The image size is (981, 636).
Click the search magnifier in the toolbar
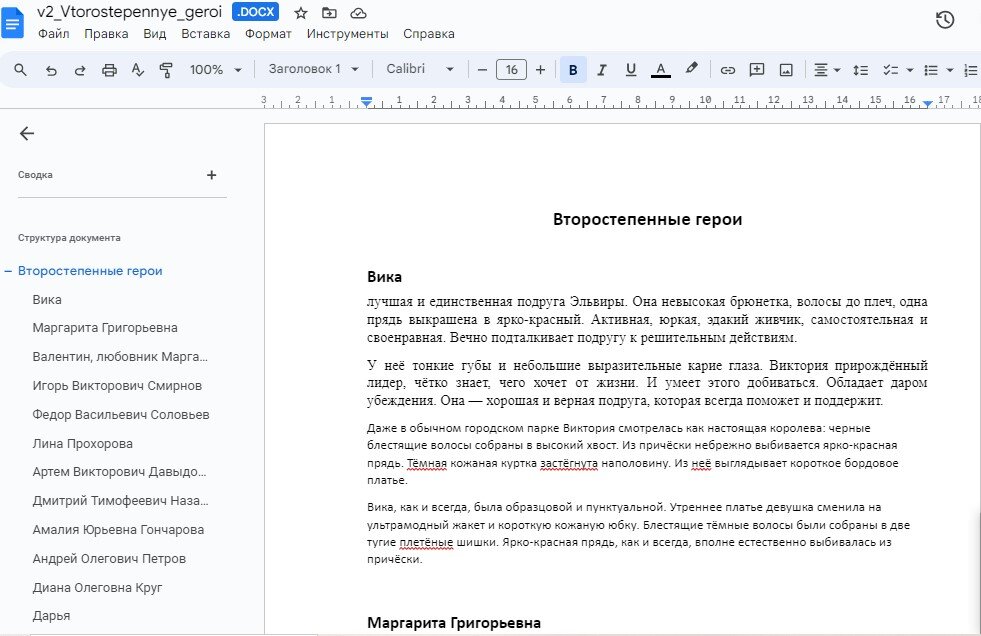(21, 69)
